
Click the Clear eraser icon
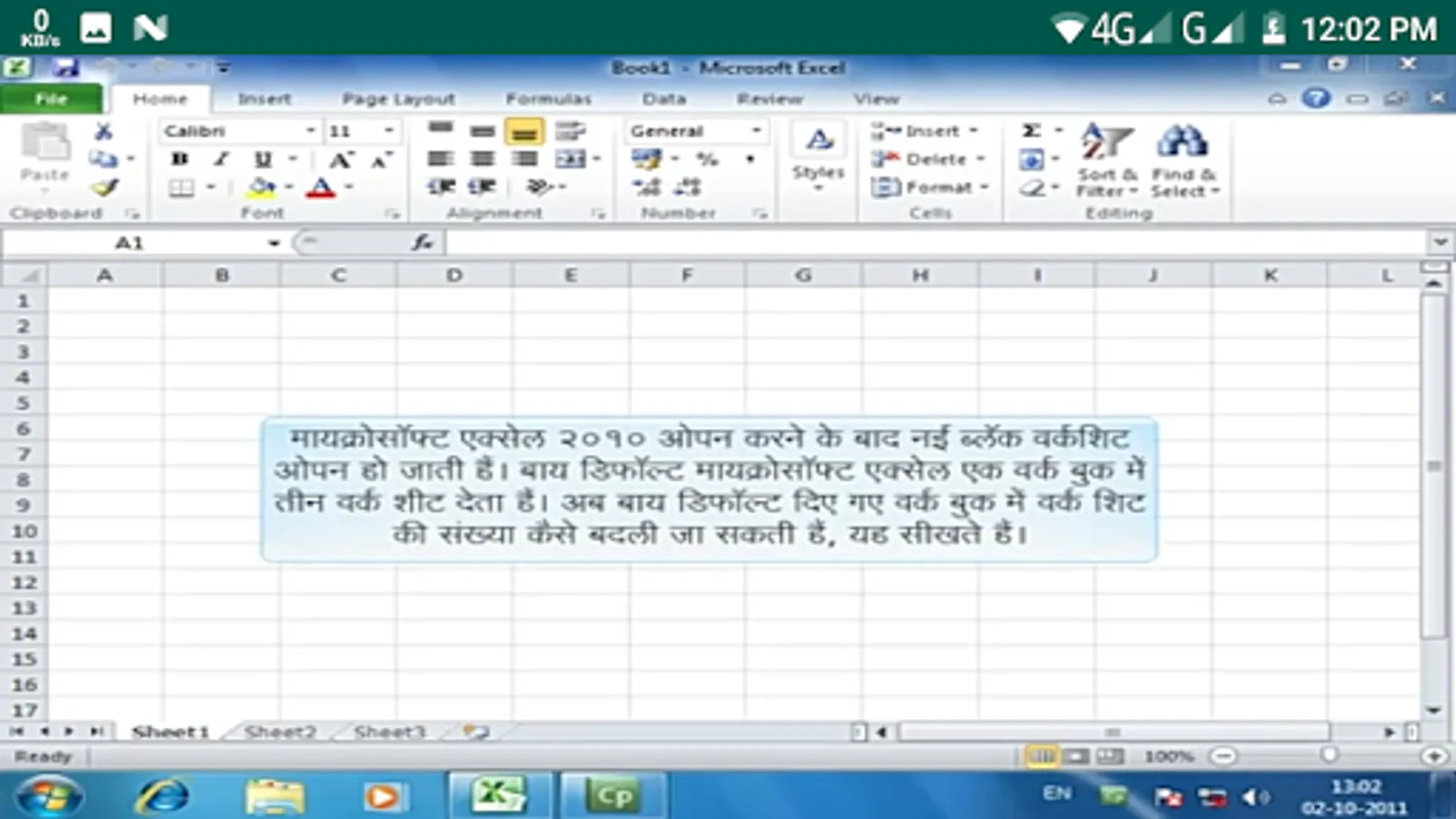pyautogui.click(x=1032, y=187)
